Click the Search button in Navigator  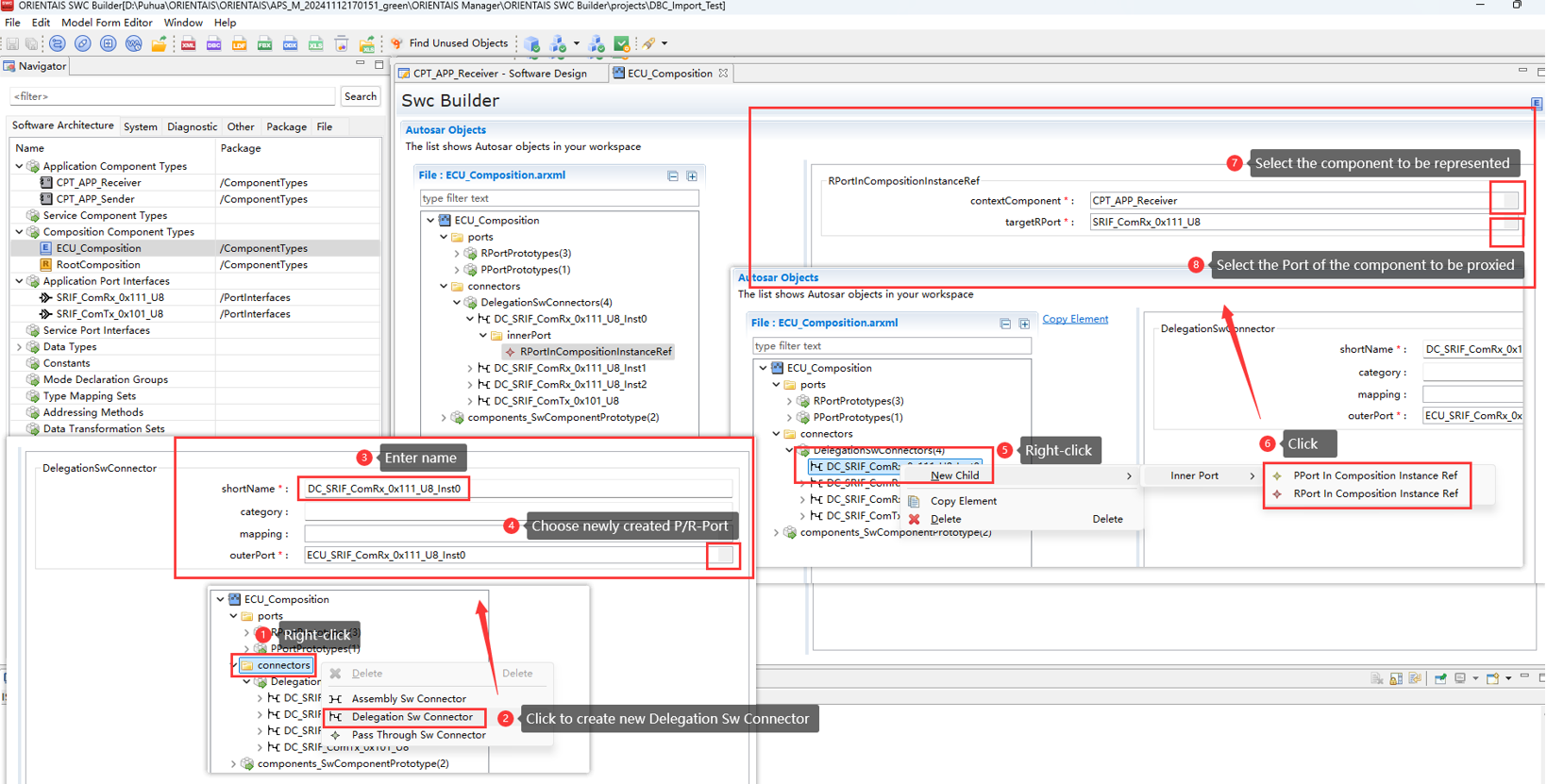point(360,96)
